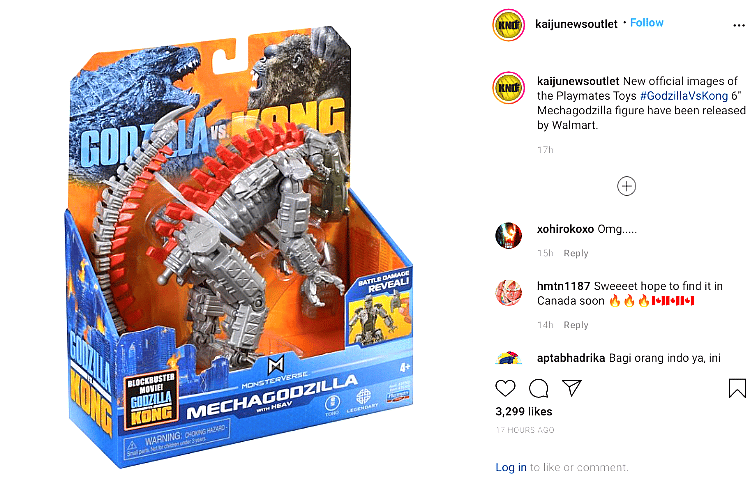The height and width of the screenshot is (481, 750).
Task: Save the post with the bookmark icon
Action: (737, 388)
